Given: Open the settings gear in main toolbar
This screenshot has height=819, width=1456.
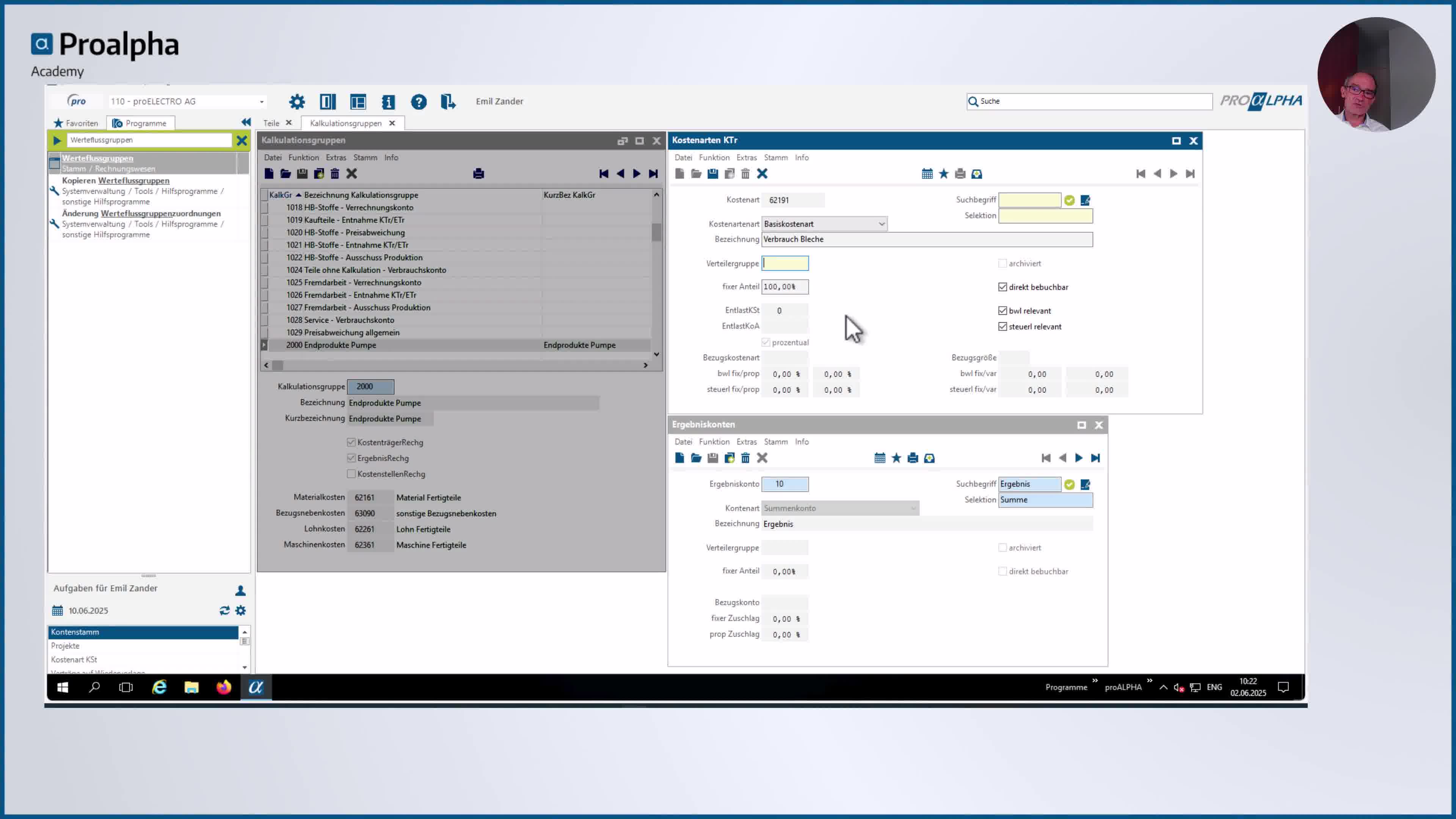Looking at the screenshot, I should [x=297, y=102].
